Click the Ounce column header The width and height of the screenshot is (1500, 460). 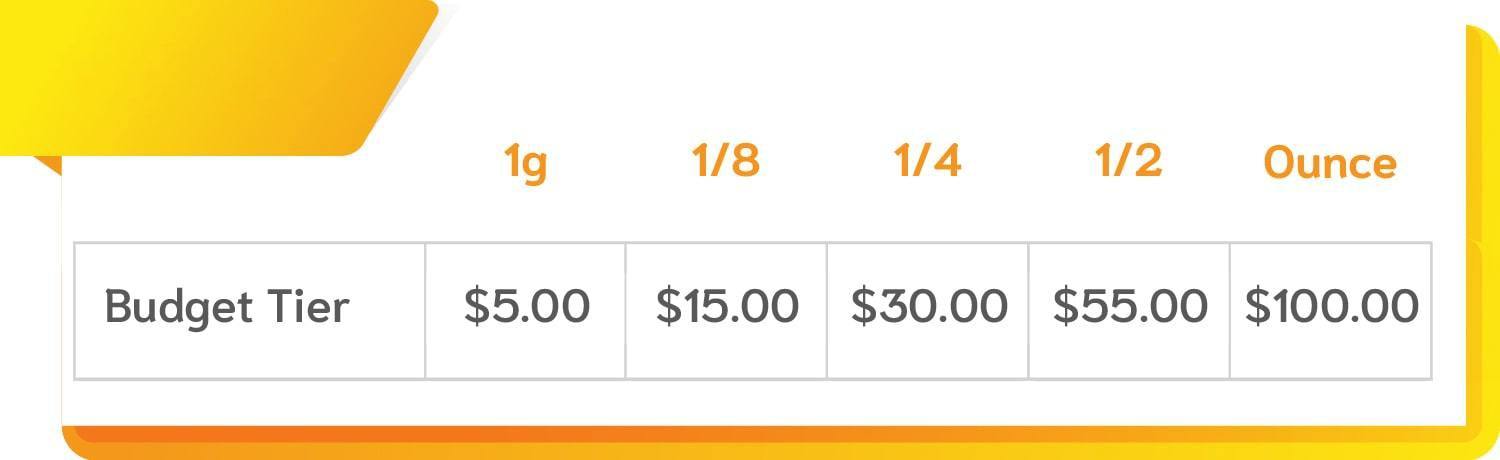coord(1330,162)
